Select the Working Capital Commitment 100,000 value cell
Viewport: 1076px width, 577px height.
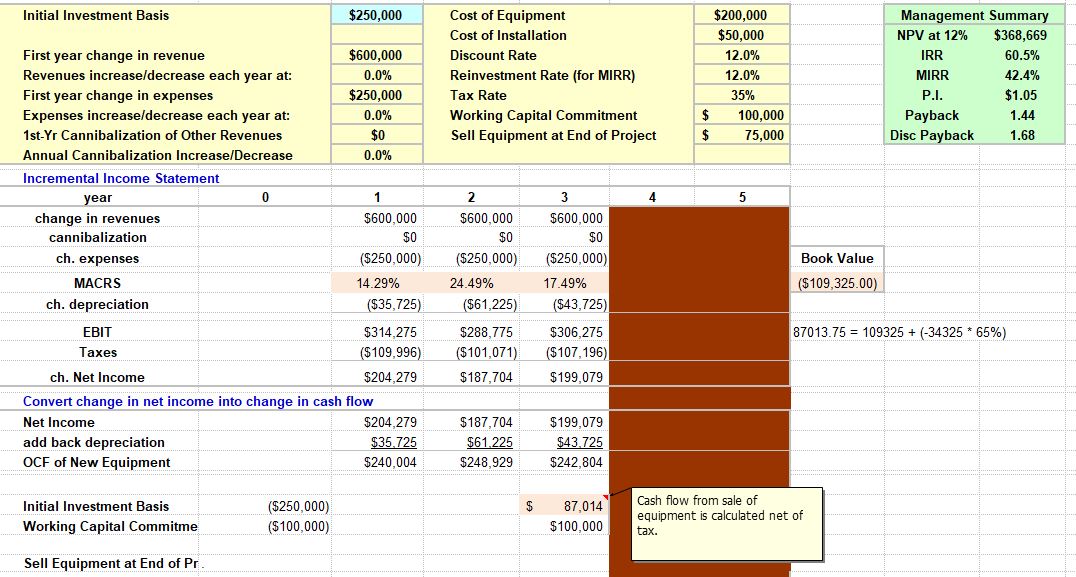[742, 115]
